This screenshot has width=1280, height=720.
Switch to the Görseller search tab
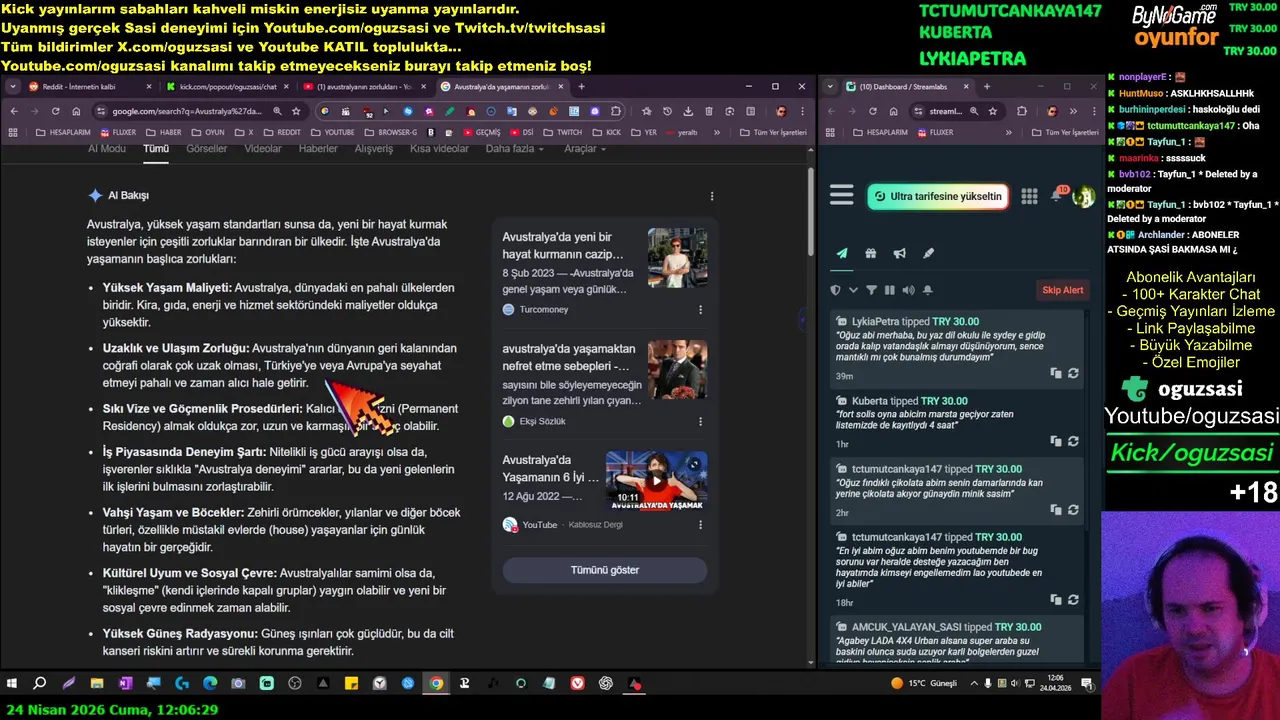click(206, 149)
